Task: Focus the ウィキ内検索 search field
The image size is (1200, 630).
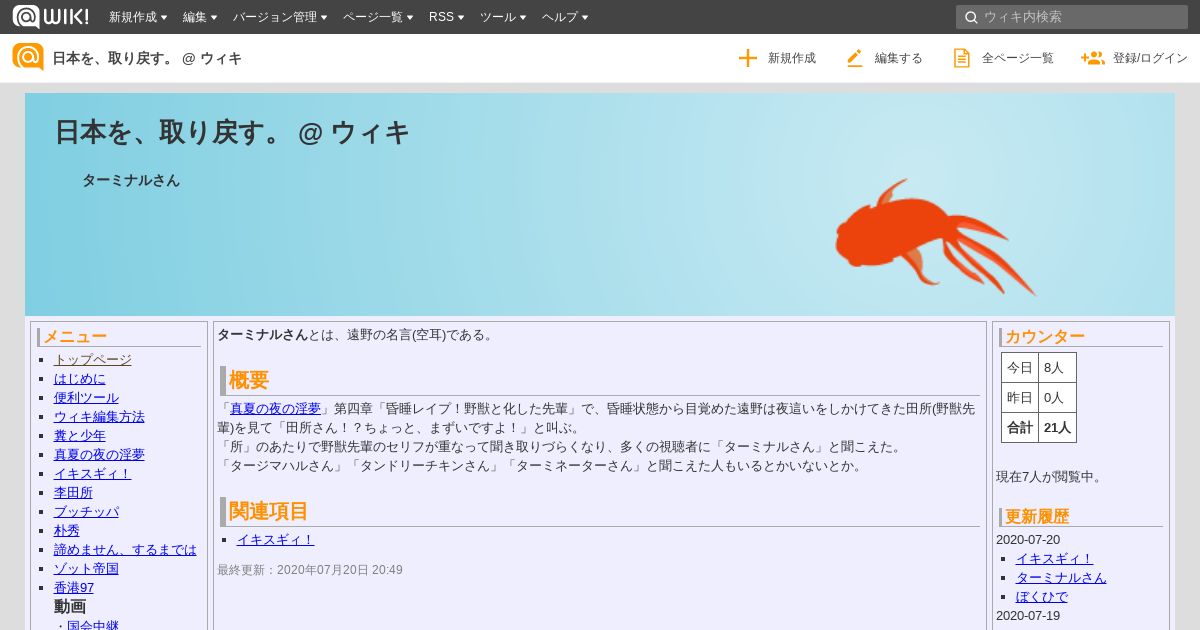Action: pos(1072,17)
